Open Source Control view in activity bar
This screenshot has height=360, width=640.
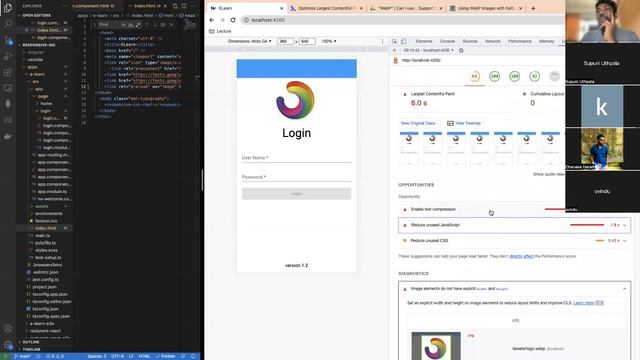click(x=8, y=40)
